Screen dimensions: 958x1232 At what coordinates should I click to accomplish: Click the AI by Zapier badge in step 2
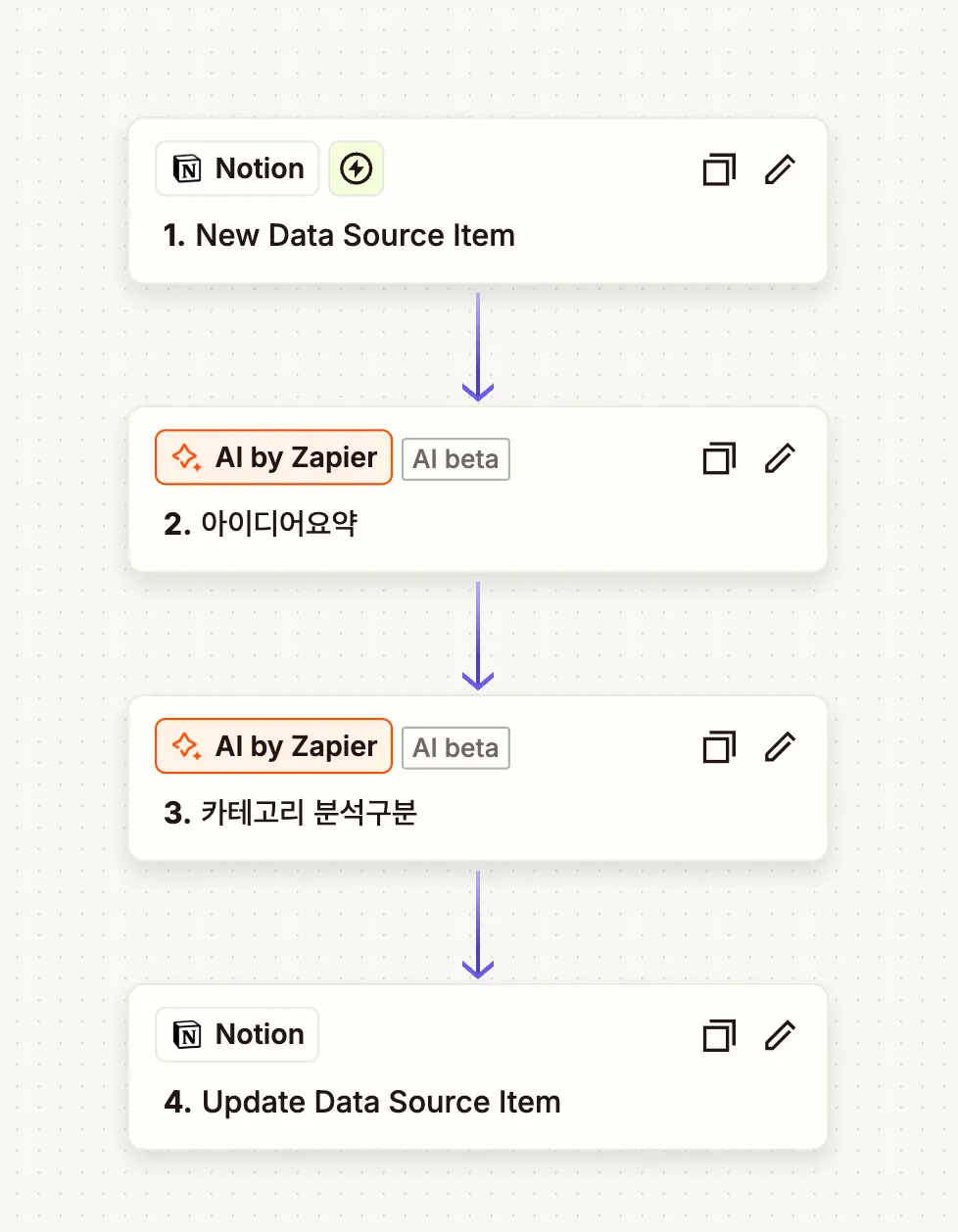click(273, 457)
